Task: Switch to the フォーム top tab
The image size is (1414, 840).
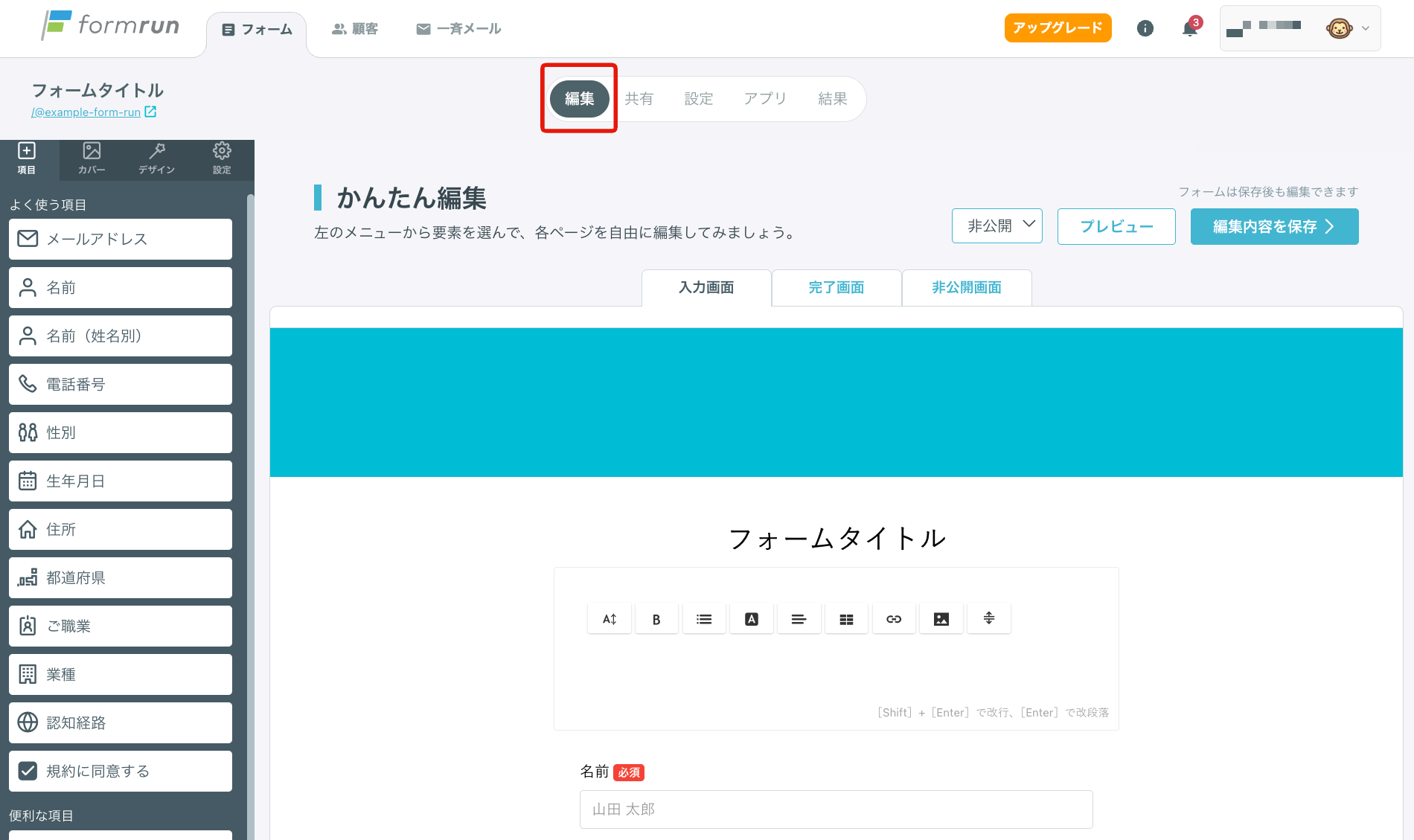Action: (257, 29)
